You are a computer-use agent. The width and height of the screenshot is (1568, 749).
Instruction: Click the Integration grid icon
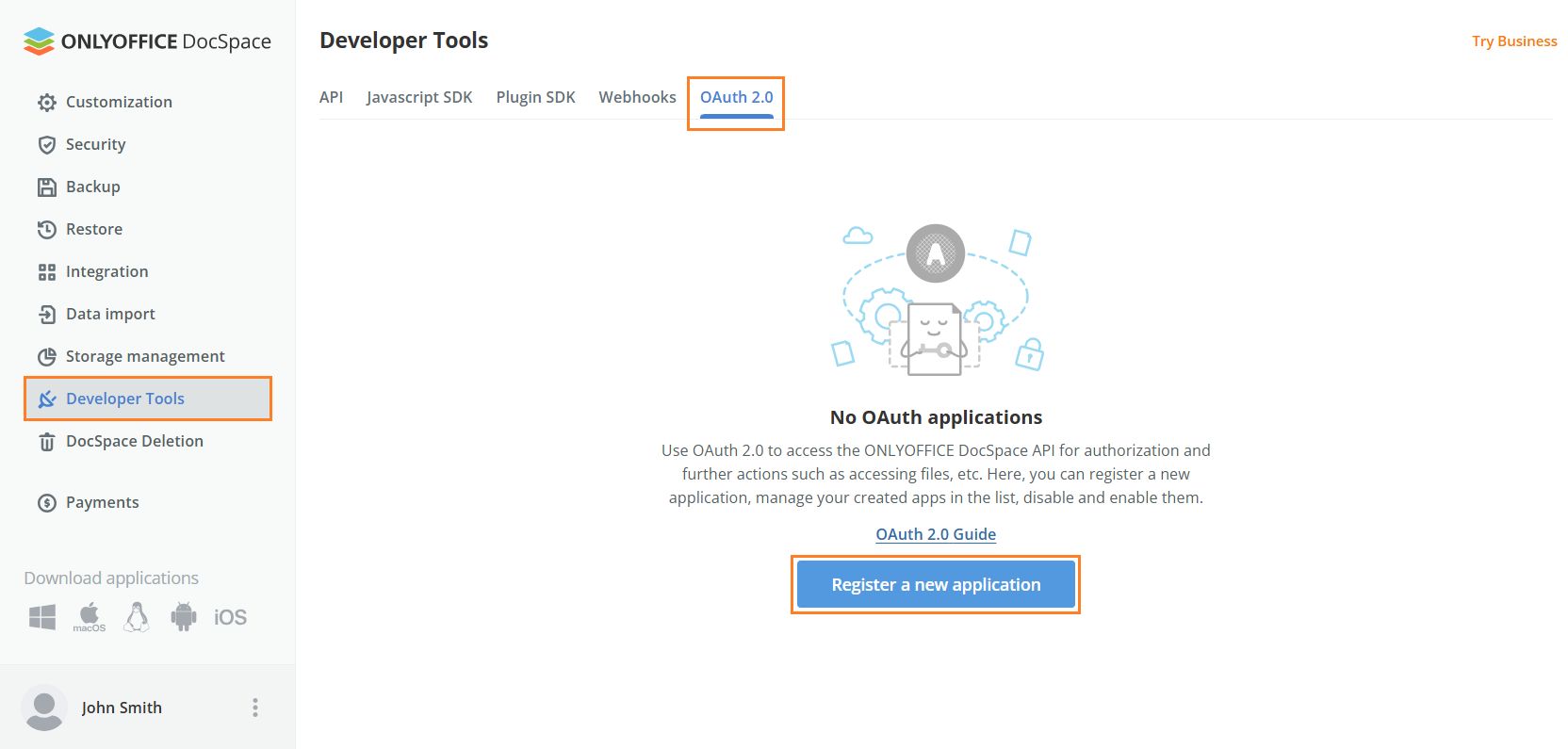click(46, 272)
